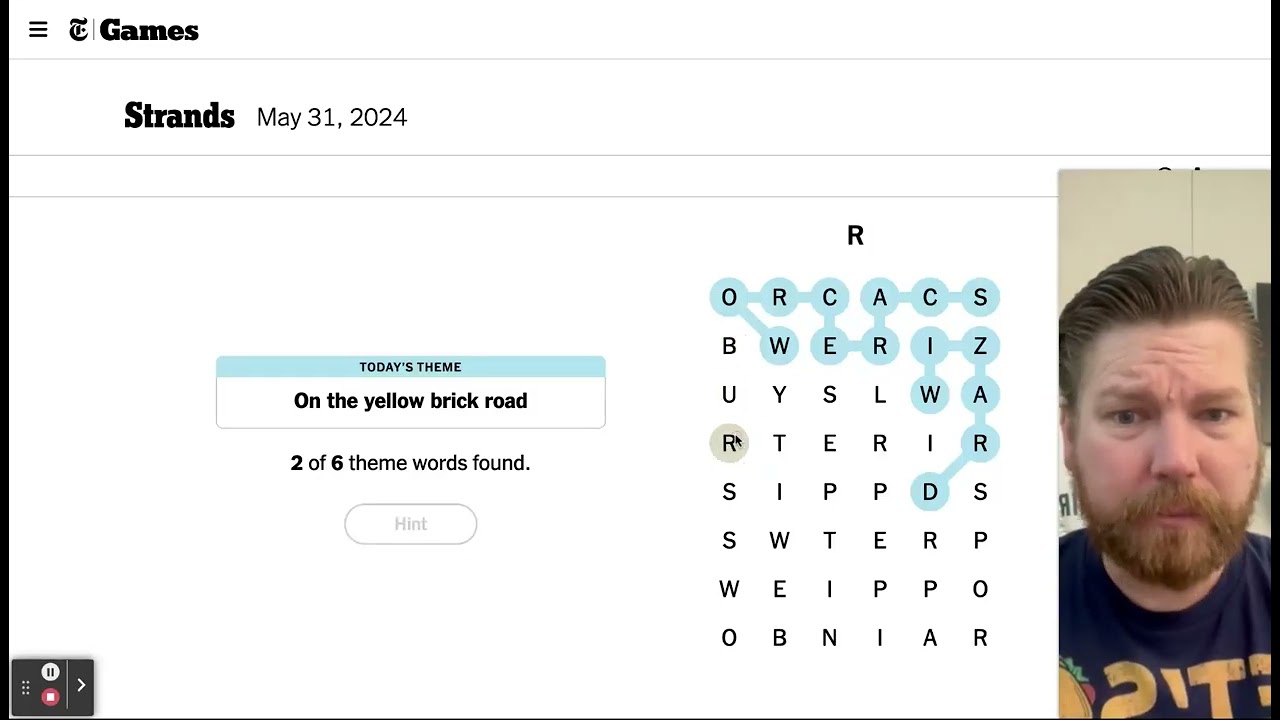Screen dimensions: 1280x720
Task: Expand the recording toolbar arrow
Action: (x=81, y=686)
